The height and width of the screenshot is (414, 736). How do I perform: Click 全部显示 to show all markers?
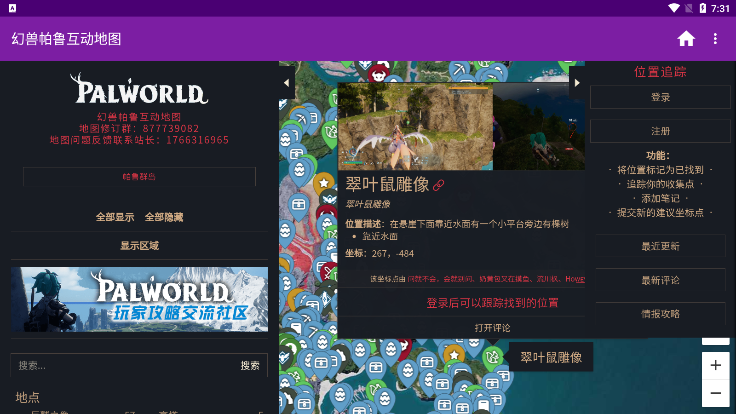click(x=115, y=217)
